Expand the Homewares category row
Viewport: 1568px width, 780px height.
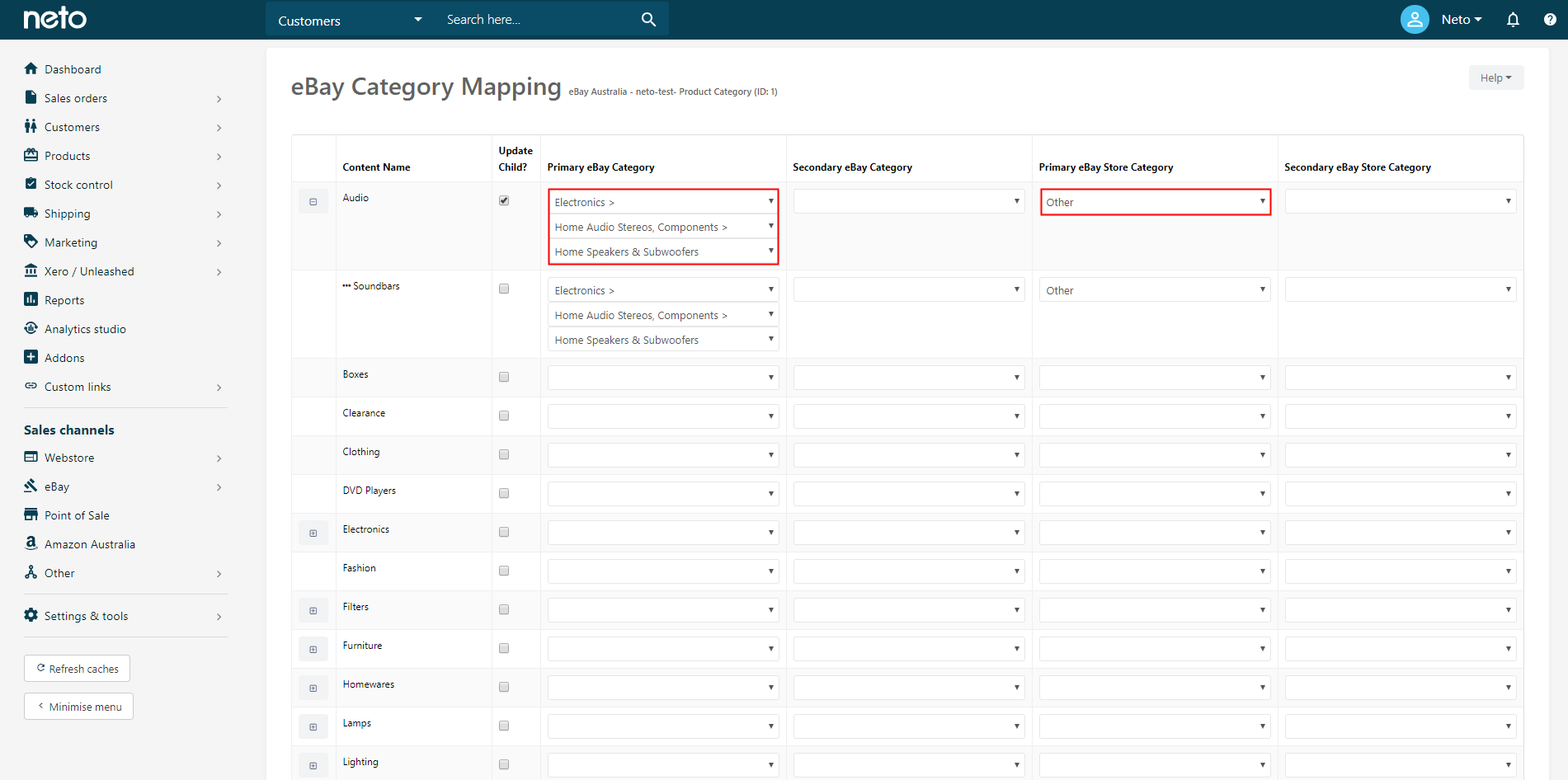pyautogui.click(x=313, y=688)
